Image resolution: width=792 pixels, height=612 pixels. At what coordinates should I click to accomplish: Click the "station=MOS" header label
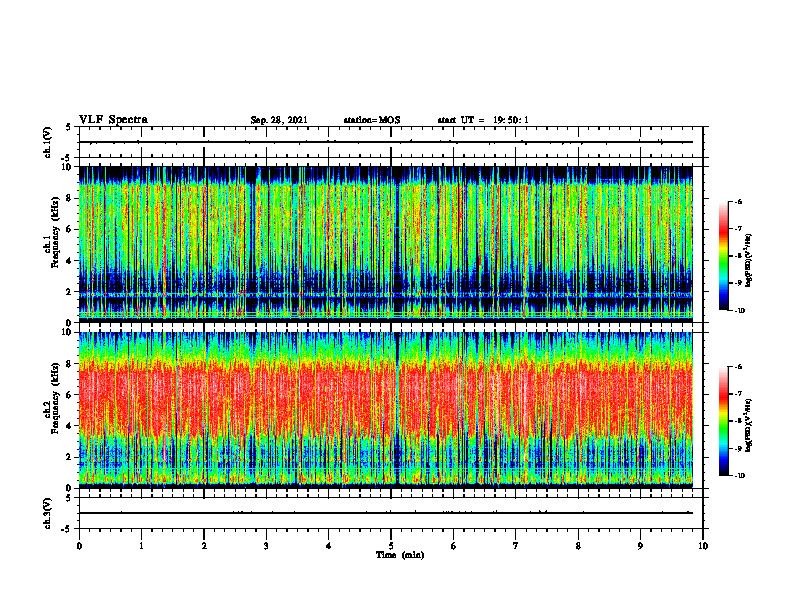click(x=372, y=120)
